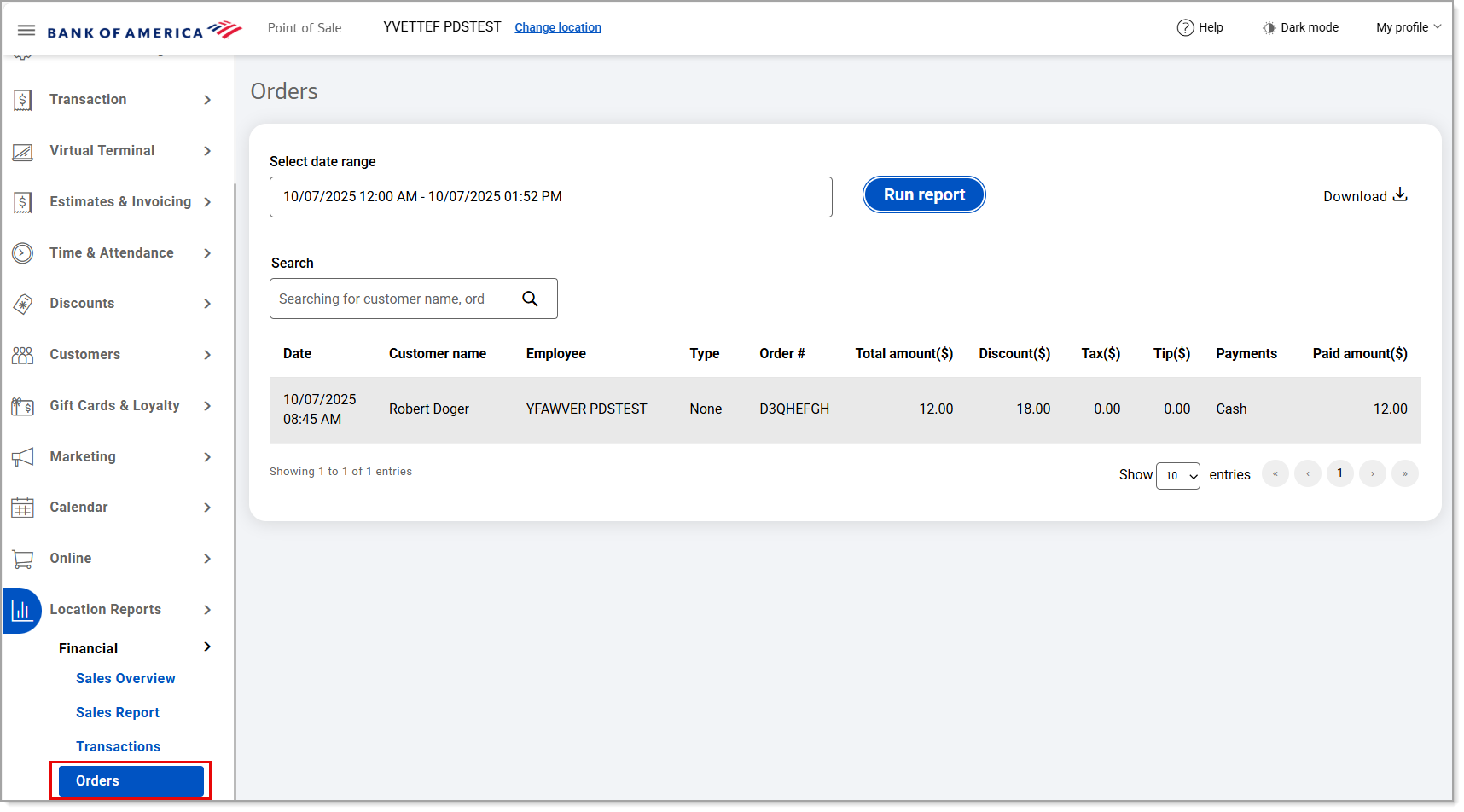Go to the last page of entries
This screenshot has height=812, width=1464.
[x=1404, y=473]
